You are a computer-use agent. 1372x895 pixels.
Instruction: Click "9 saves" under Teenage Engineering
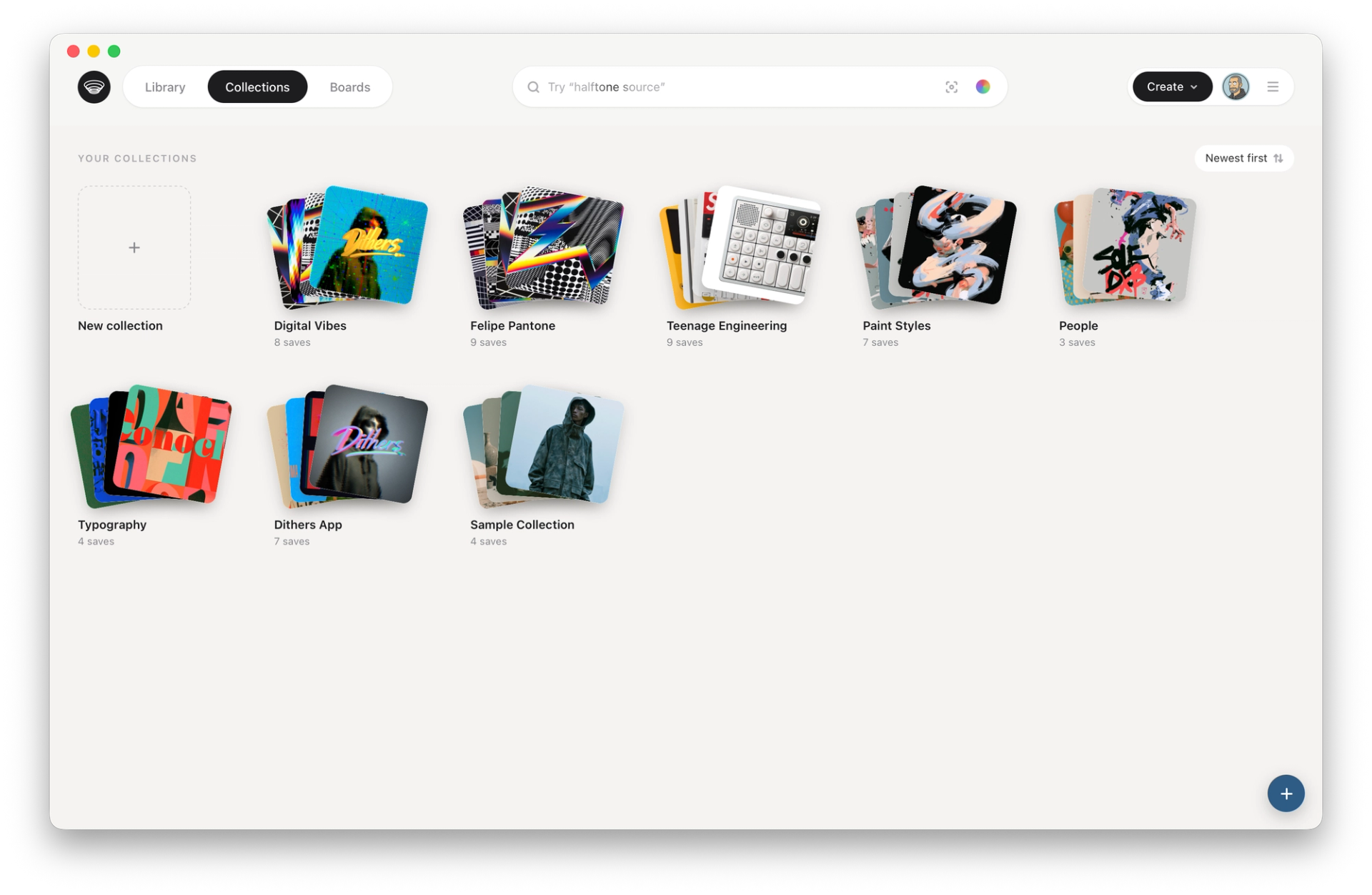tap(685, 342)
